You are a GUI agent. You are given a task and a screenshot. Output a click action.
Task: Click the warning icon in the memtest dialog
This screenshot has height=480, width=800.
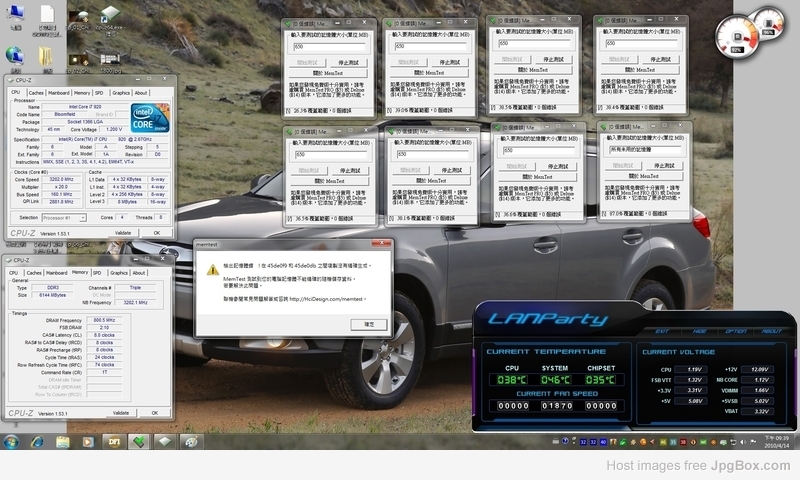pyautogui.click(x=212, y=270)
